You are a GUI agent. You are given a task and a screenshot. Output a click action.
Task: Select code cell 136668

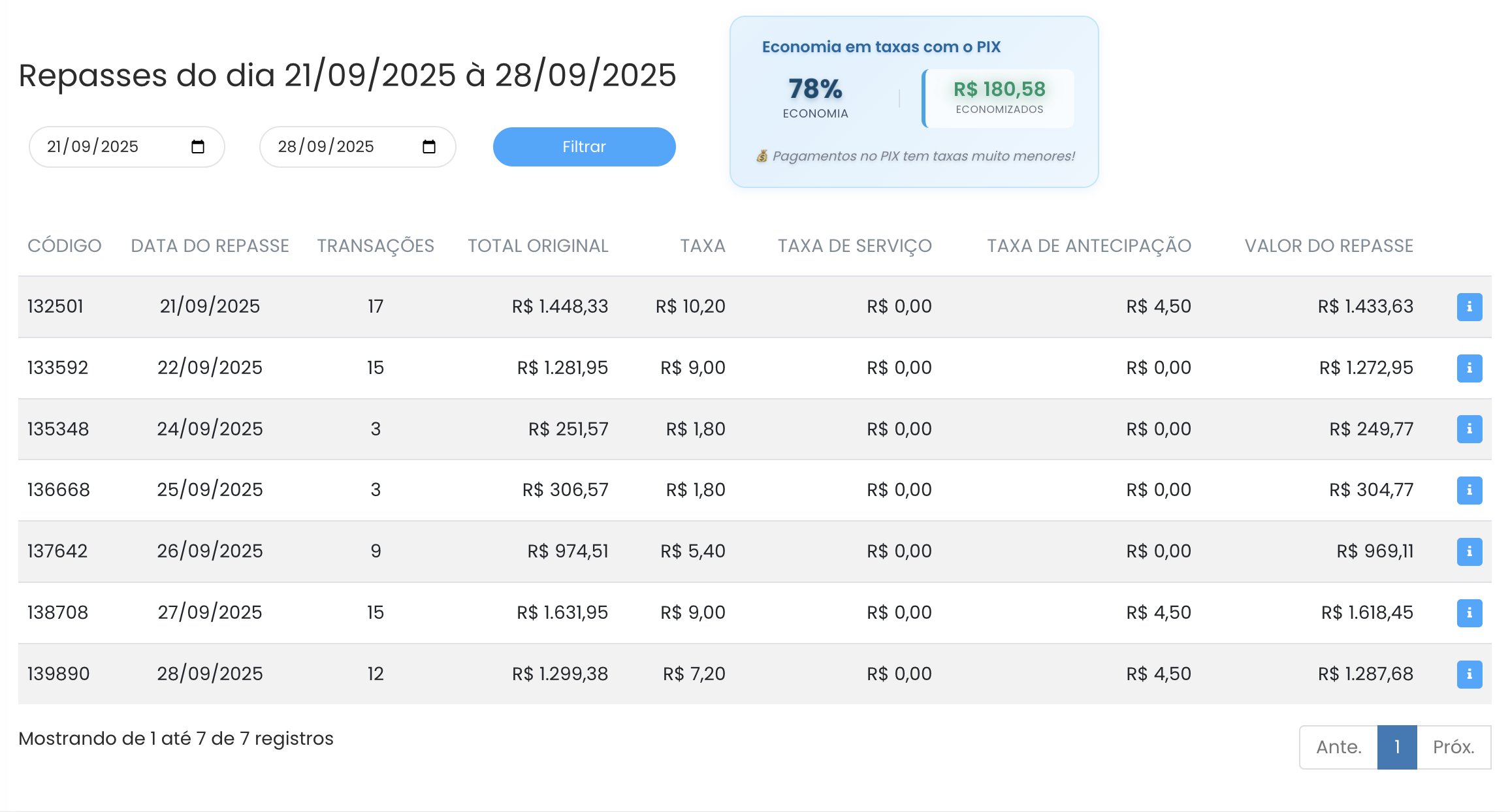pyautogui.click(x=59, y=490)
